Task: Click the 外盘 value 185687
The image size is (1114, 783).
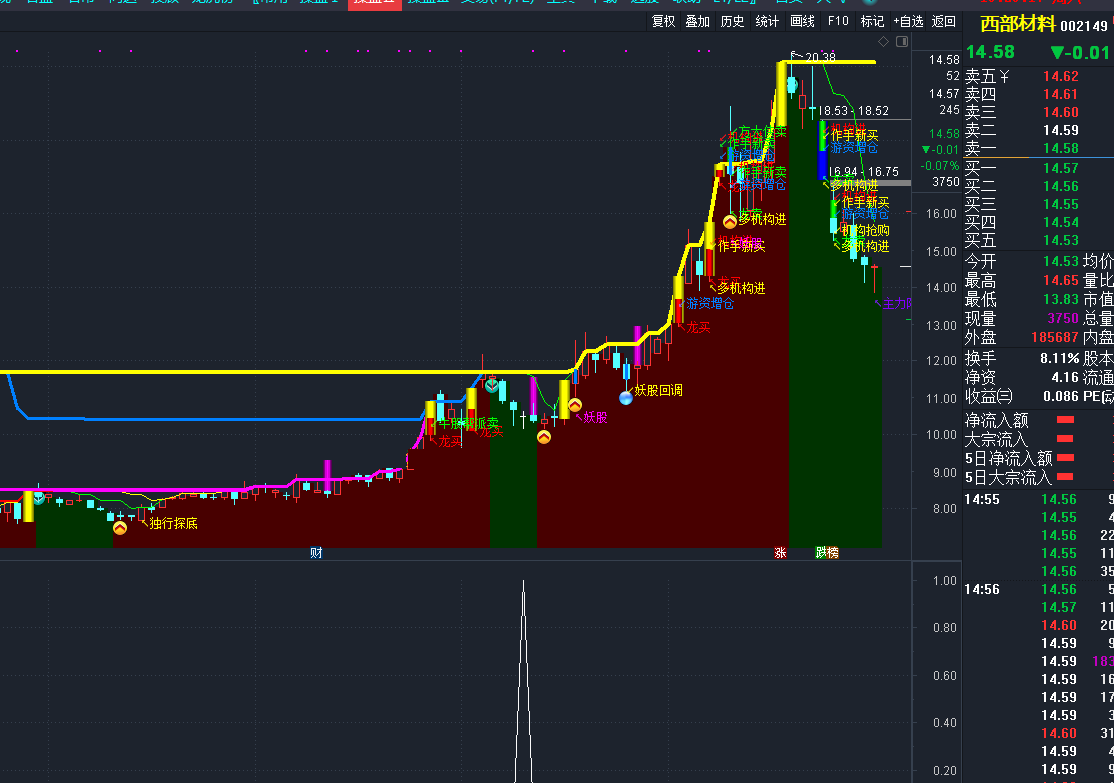Action: point(1055,338)
